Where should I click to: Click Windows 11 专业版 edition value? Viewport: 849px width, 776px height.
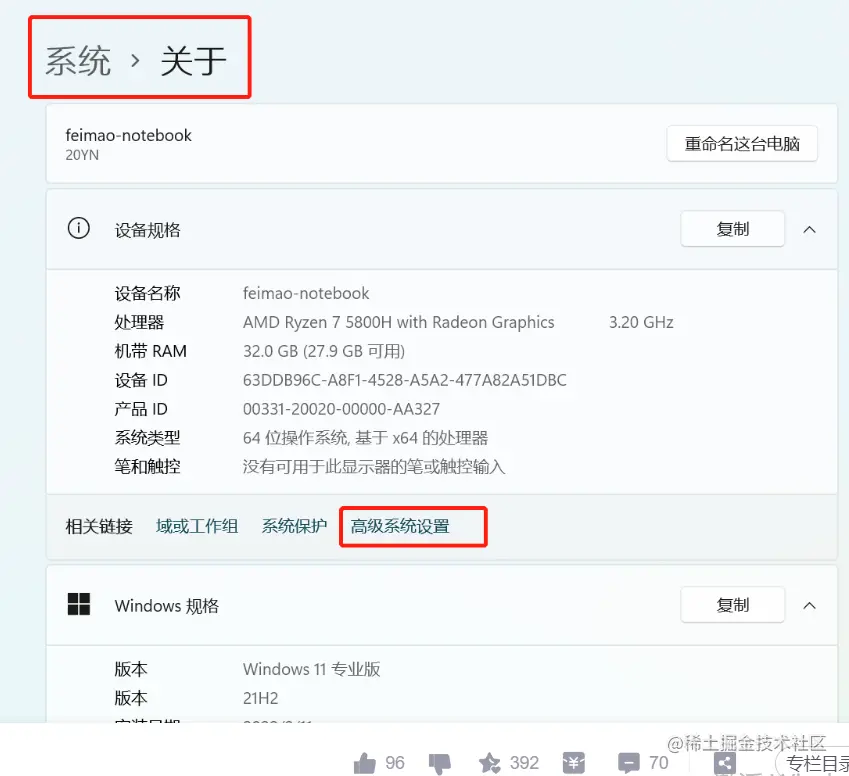(311, 669)
